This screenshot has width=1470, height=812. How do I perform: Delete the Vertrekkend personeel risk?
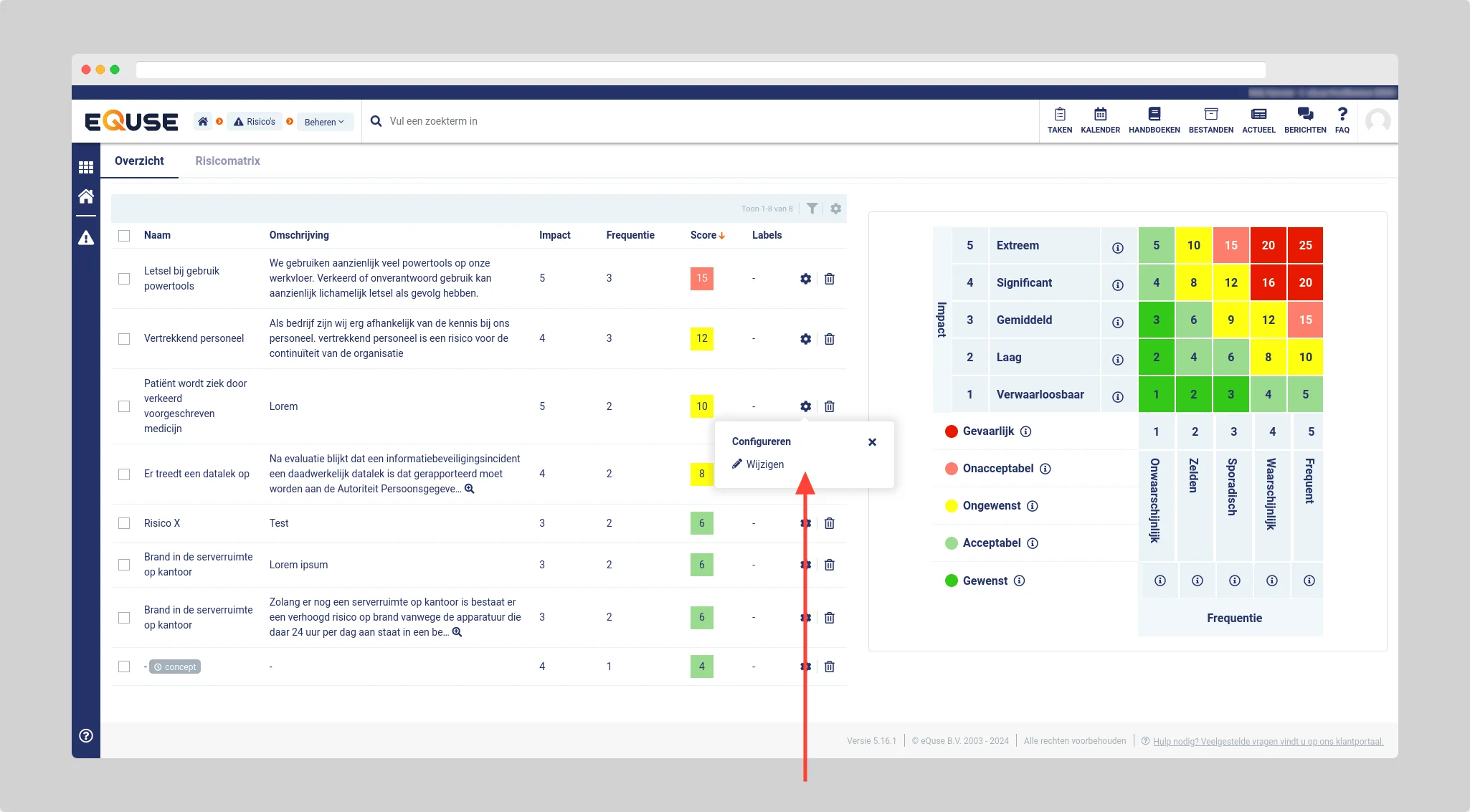point(829,339)
